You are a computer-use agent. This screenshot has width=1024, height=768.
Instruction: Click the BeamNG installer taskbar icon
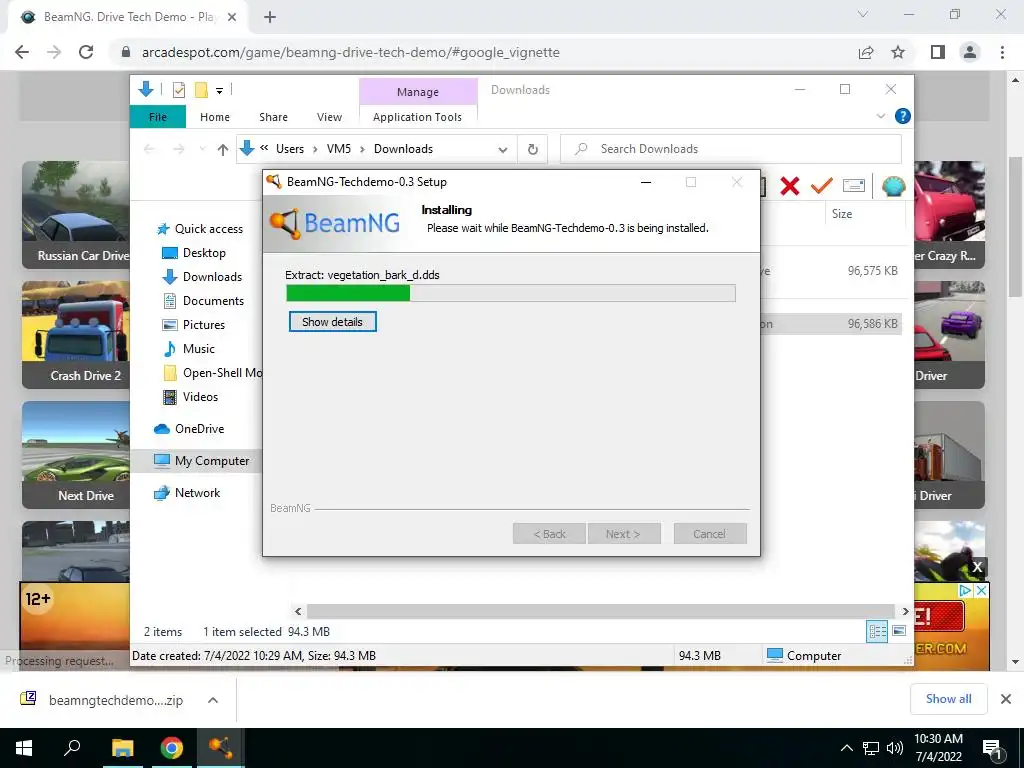tap(220, 748)
